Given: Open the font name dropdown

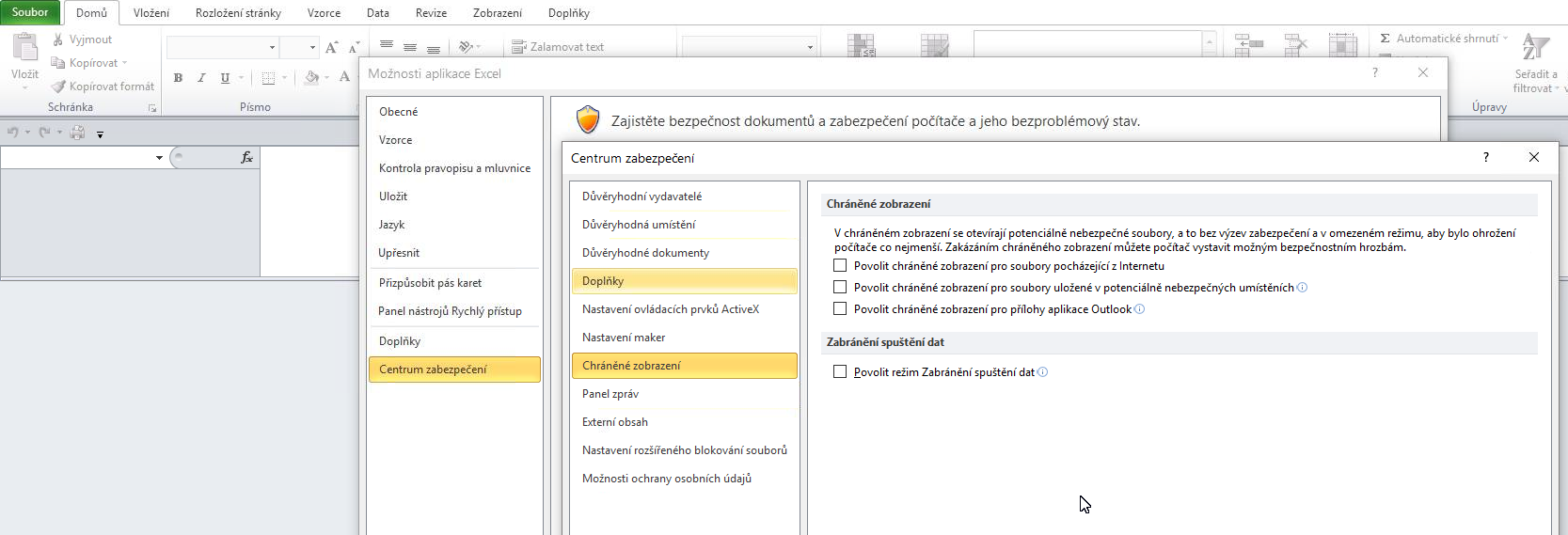Looking at the screenshot, I should coord(272,47).
